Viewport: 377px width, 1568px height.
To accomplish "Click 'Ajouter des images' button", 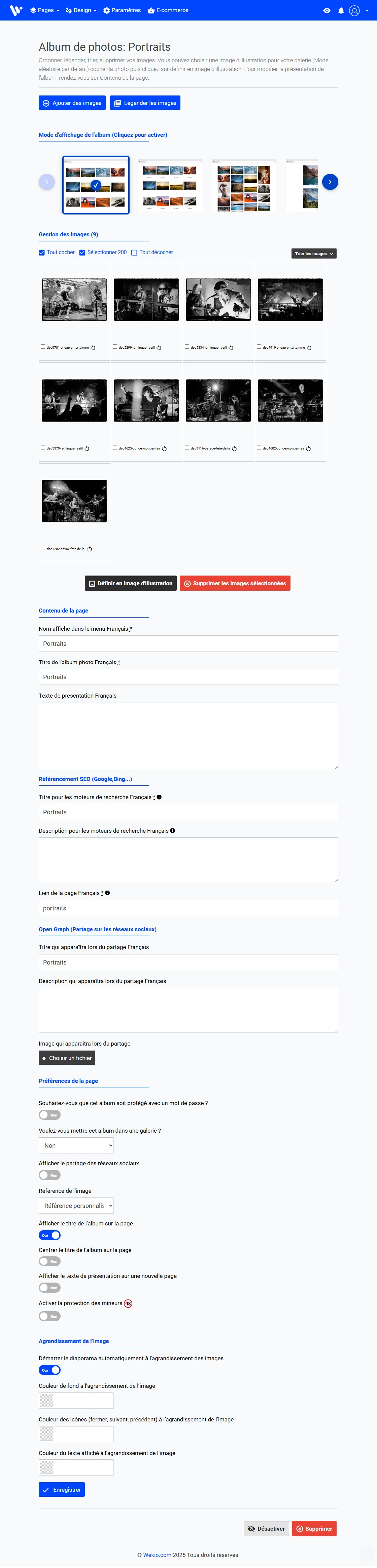I will 72,103.
